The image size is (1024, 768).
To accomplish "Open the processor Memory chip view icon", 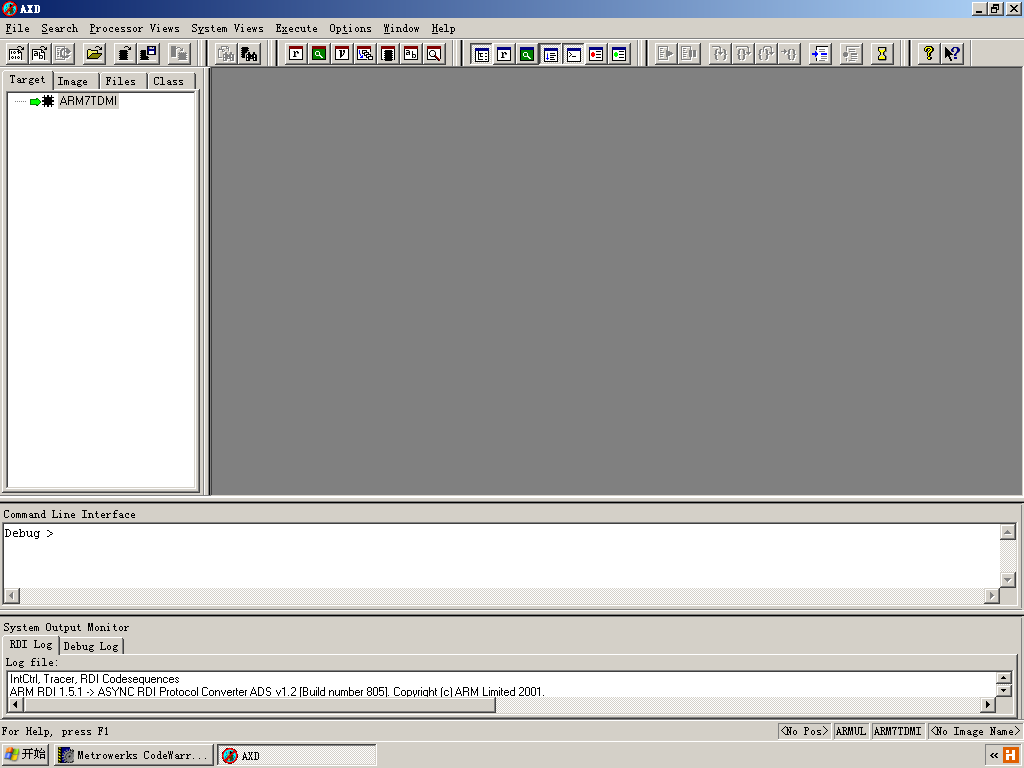I will (388, 54).
